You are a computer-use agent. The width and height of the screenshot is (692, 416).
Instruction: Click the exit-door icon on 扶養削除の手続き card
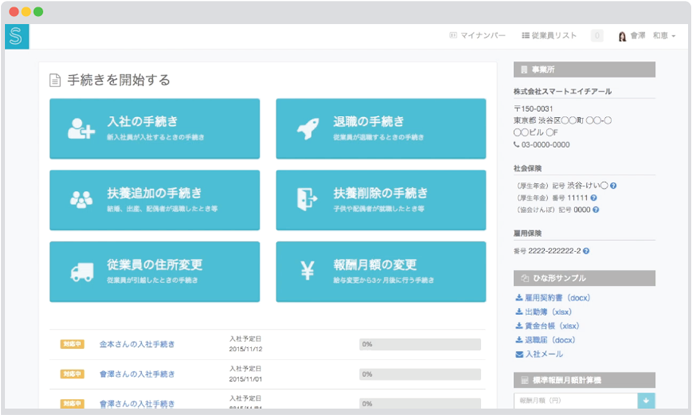click(307, 199)
